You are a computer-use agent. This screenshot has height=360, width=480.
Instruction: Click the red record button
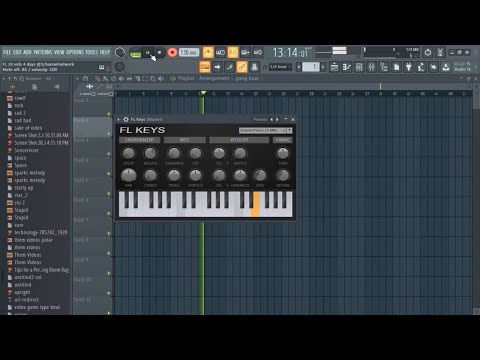click(x=172, y=53)
